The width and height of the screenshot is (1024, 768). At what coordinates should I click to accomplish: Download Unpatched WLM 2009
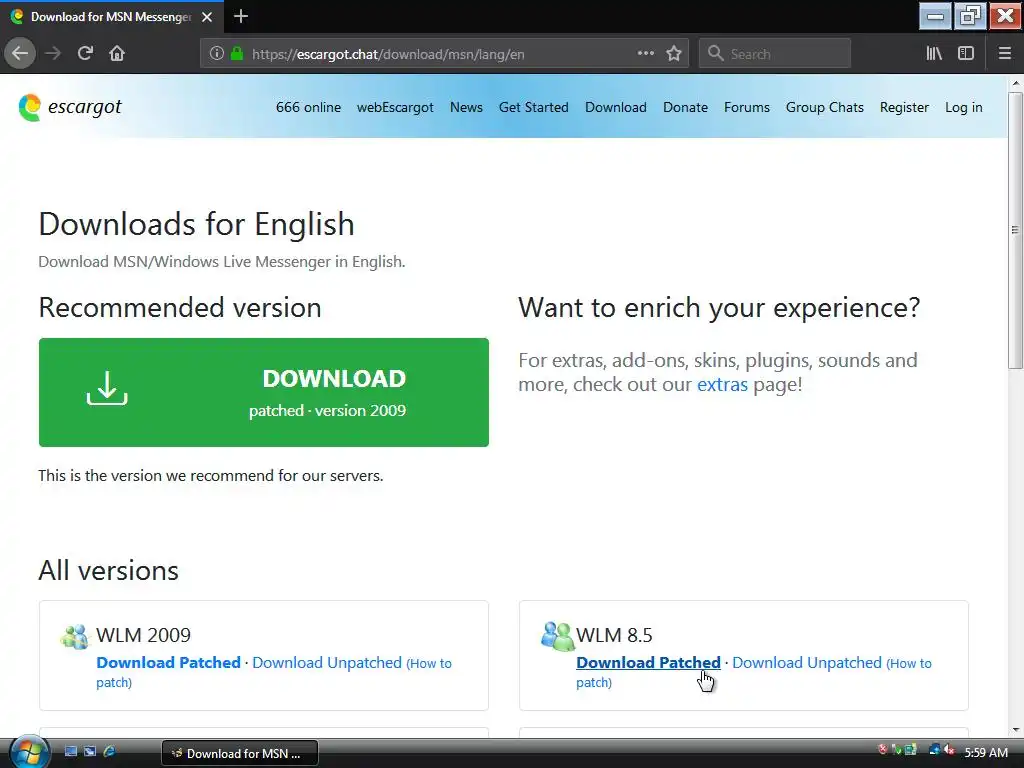point(327,662)
